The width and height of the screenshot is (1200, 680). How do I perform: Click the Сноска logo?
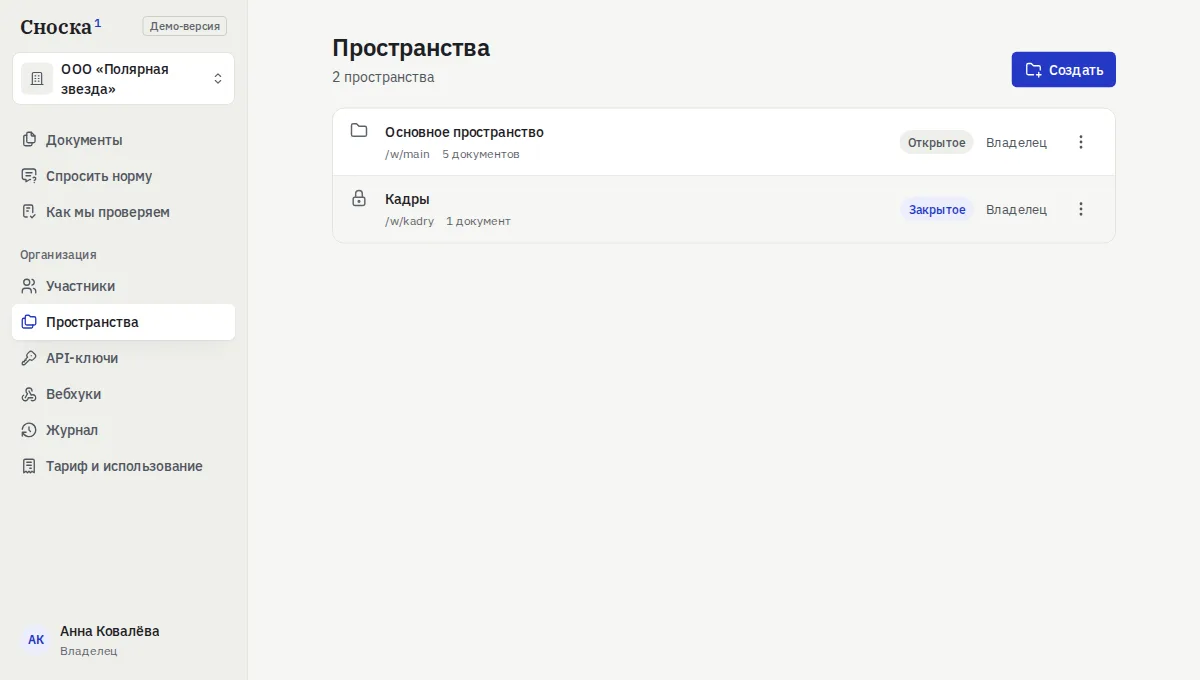click(60, 26)
